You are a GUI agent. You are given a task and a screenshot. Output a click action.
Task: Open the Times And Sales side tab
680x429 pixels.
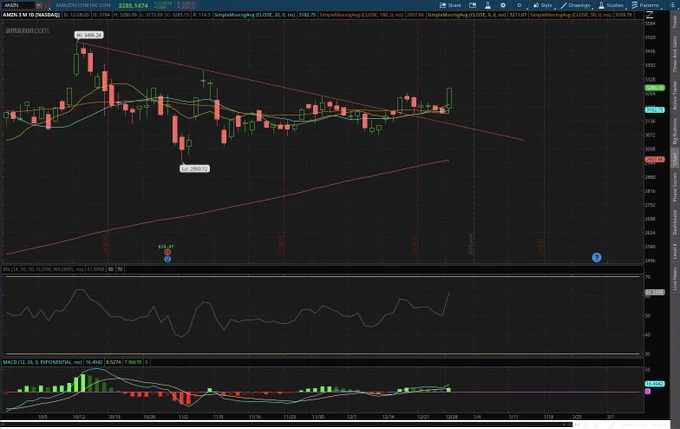coord(675,54)
